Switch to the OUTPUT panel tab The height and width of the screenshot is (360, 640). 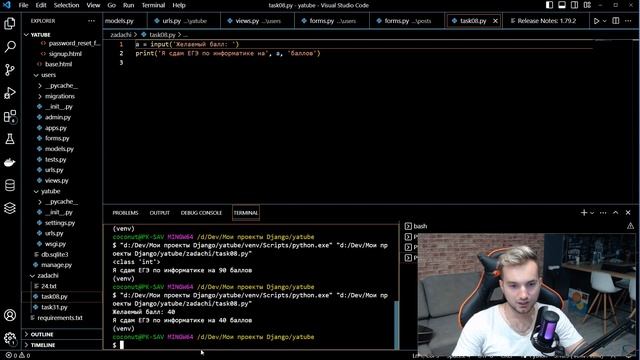[160, 213]
